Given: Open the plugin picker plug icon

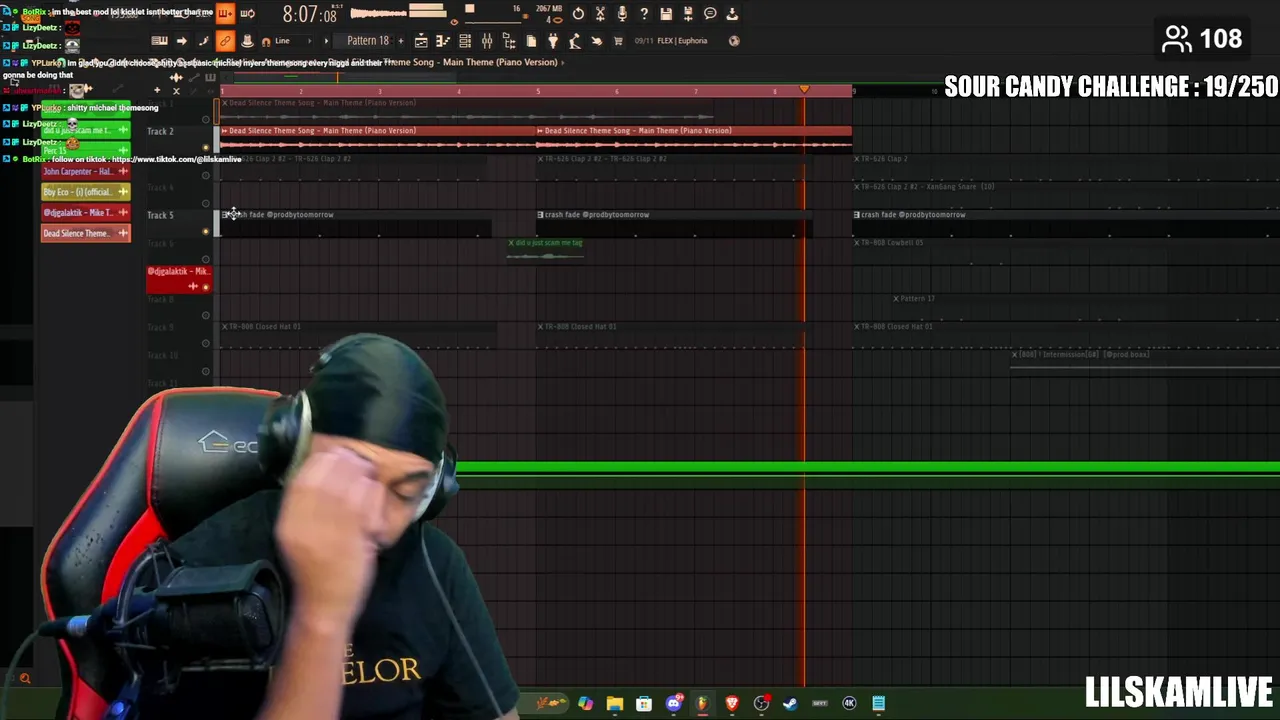Looking at the screenshot, I should (553, 41).
